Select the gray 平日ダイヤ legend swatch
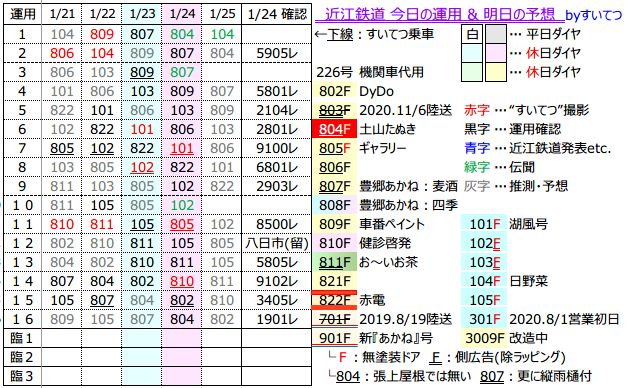The width and height of the screenshot is (630, 388). coord(496,34)
